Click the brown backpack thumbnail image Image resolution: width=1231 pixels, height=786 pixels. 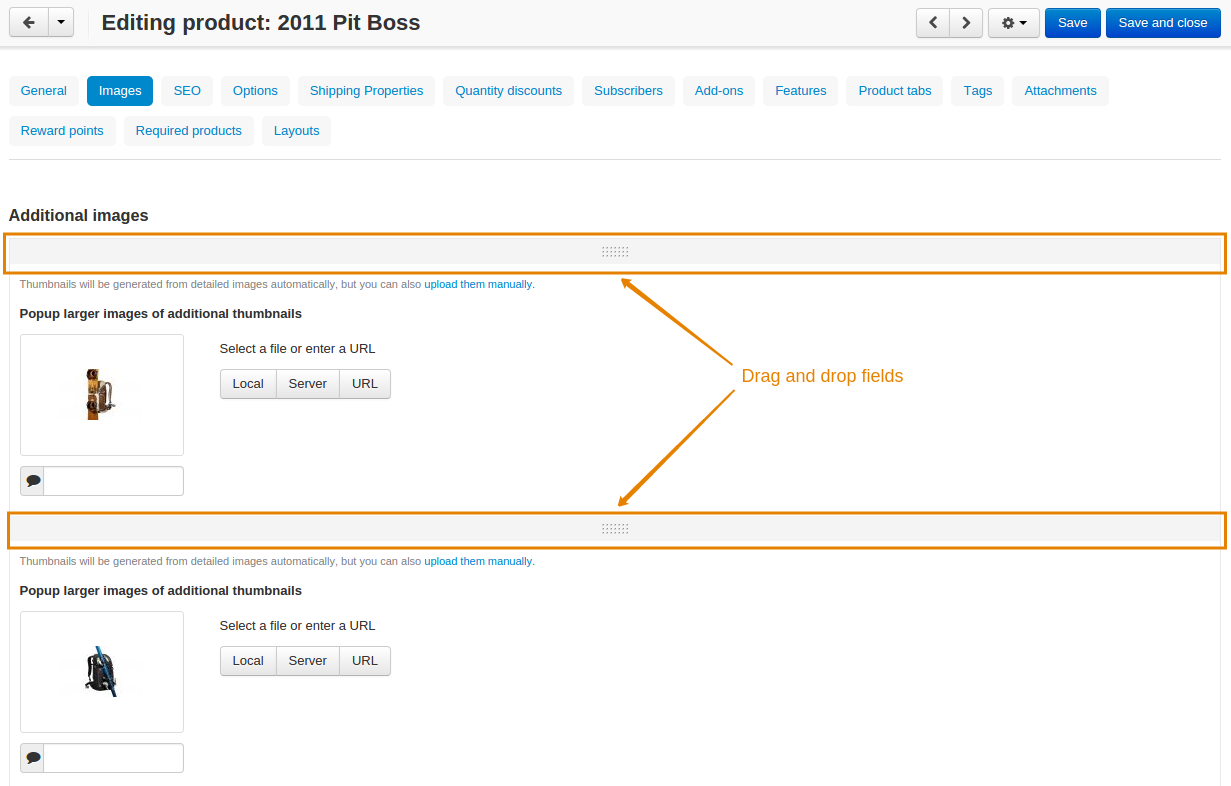point(102,395)
